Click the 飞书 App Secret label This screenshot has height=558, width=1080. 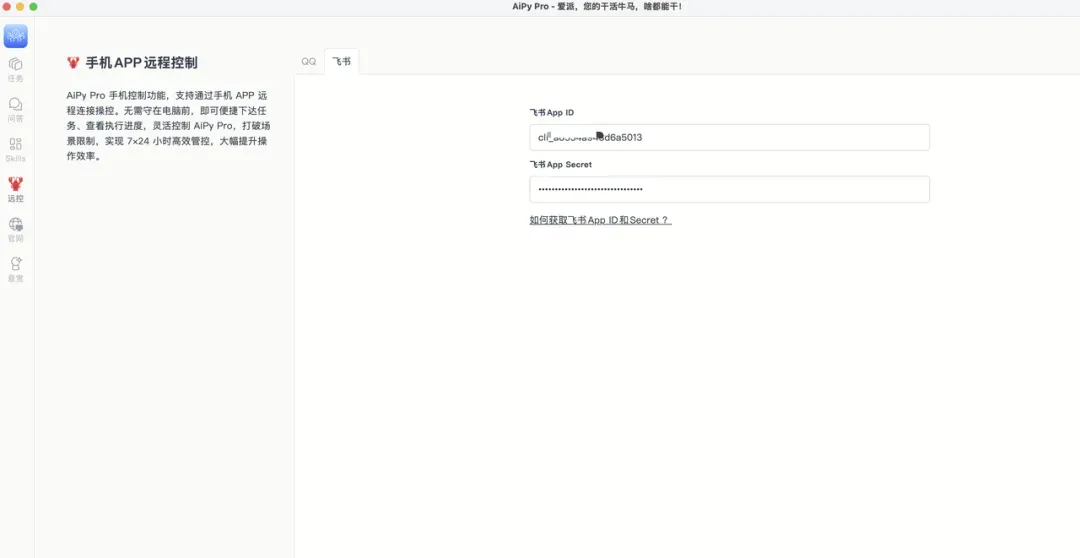pyautogui.click(x=561, y=165)
